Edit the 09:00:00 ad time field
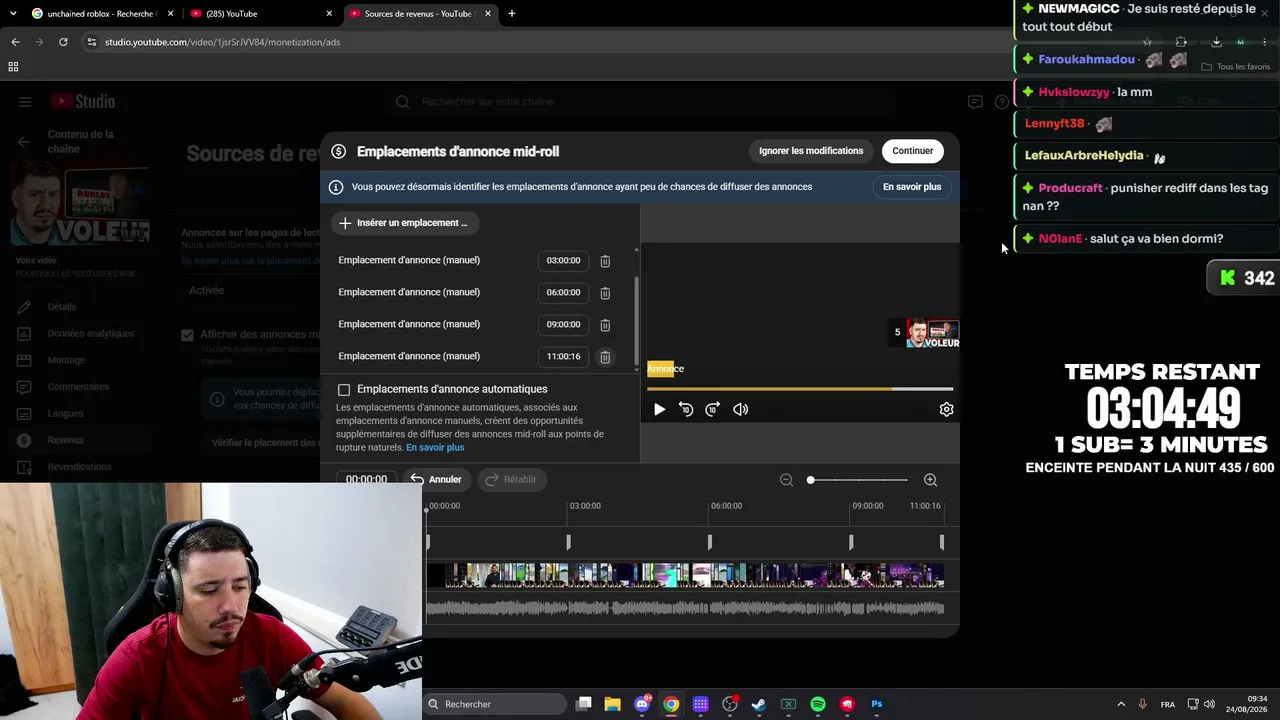The image size is (1280, 720). [563, 325]
